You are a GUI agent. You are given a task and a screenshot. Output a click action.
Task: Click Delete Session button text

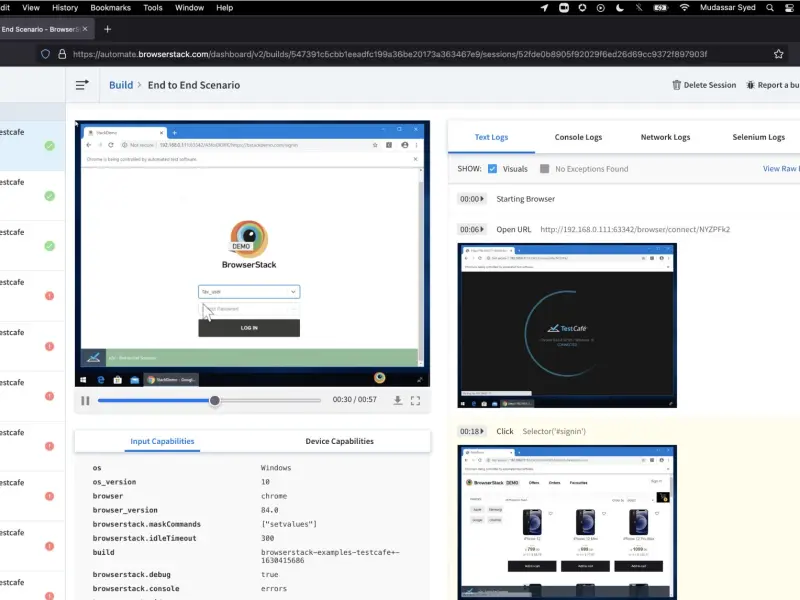[x=710, y=85]
